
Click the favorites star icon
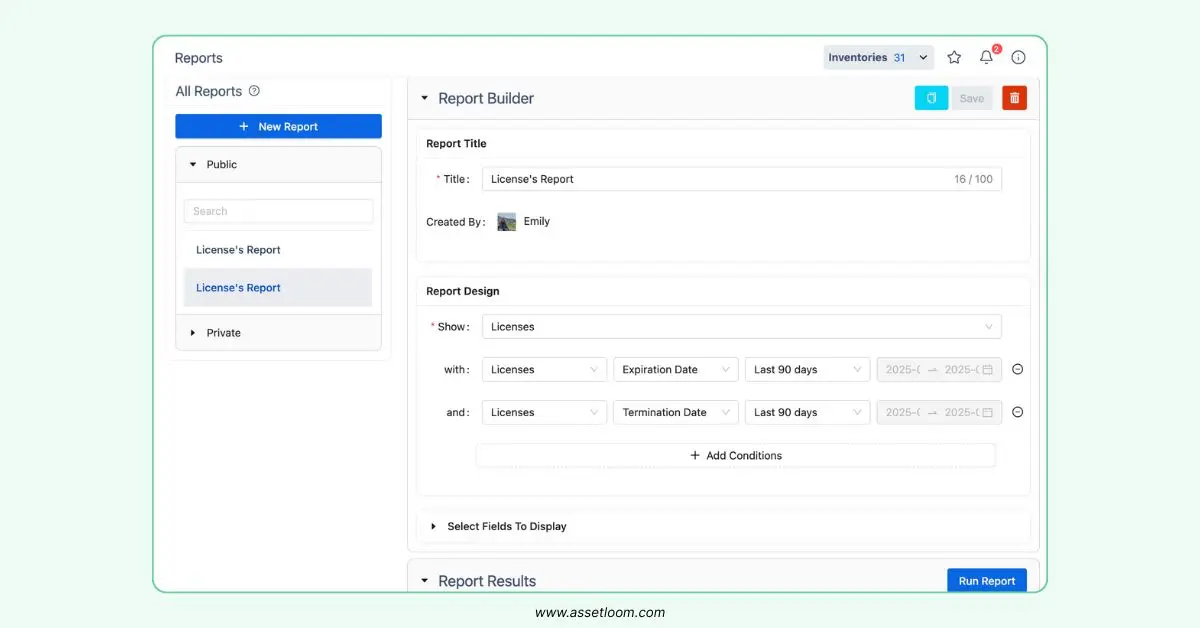[x=954, y=58]
